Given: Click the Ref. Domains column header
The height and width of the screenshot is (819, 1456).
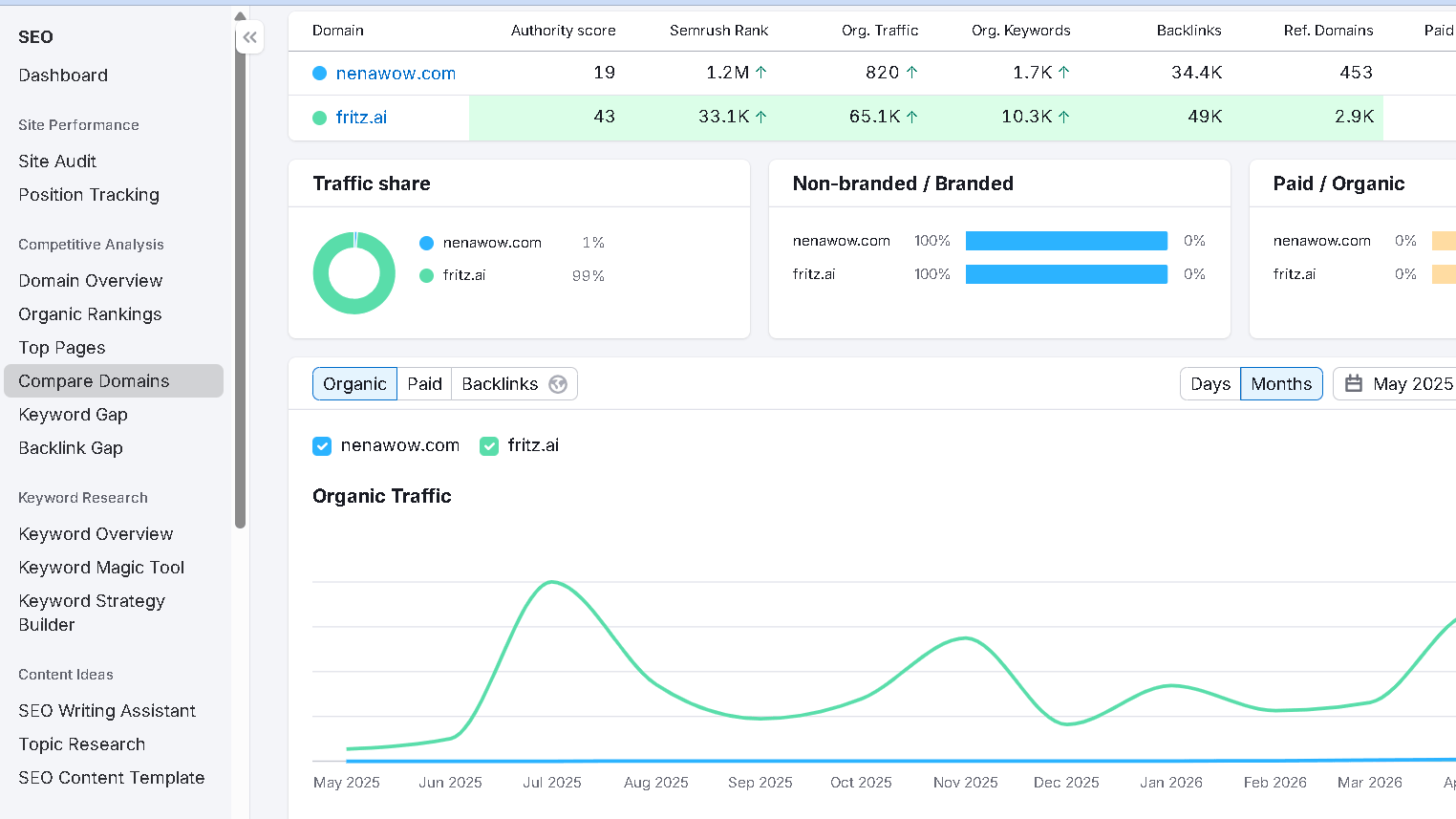Looking at the screenshot, I should (1328, 31).
